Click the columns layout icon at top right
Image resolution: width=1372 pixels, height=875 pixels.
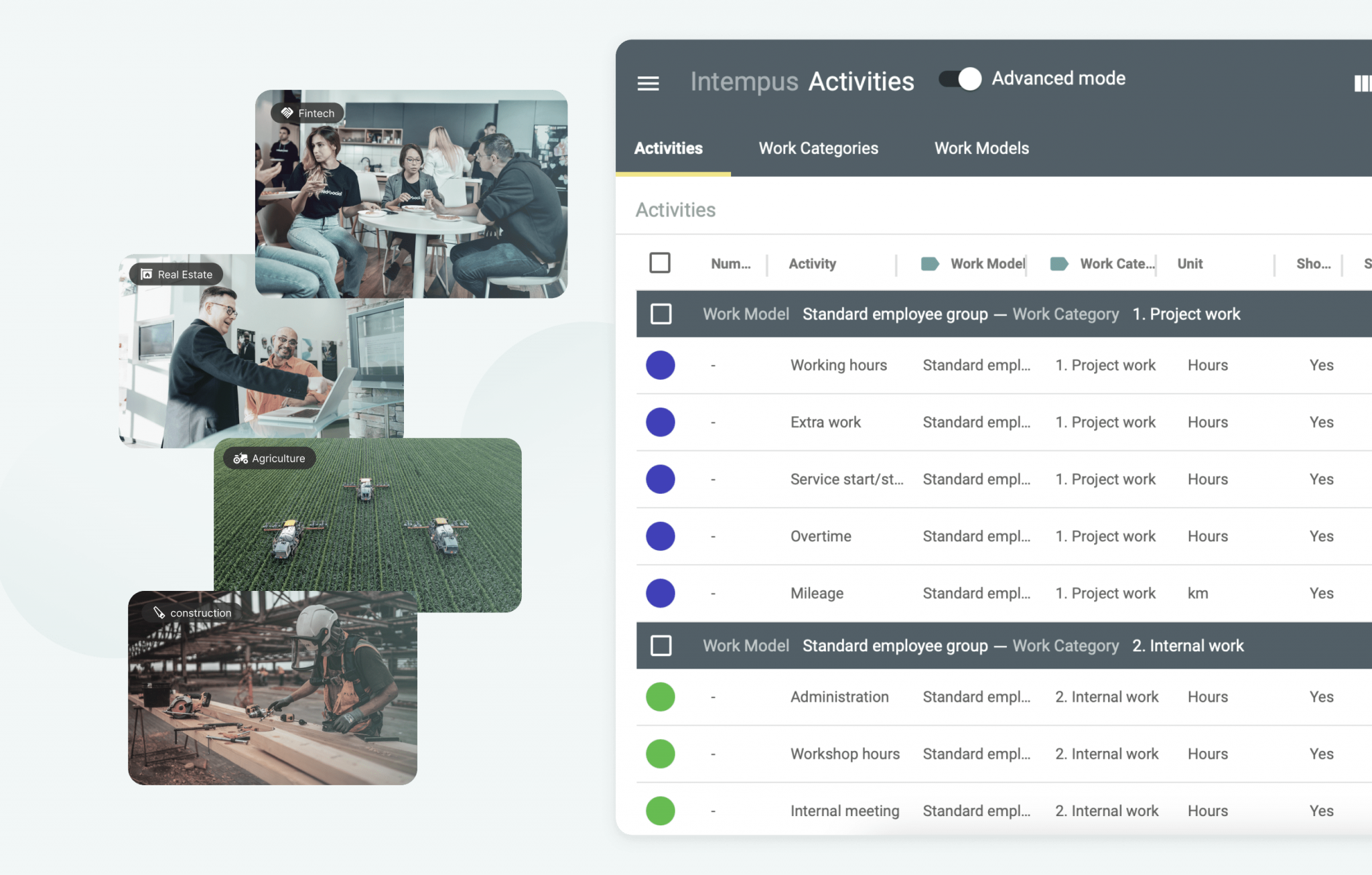1362,83
